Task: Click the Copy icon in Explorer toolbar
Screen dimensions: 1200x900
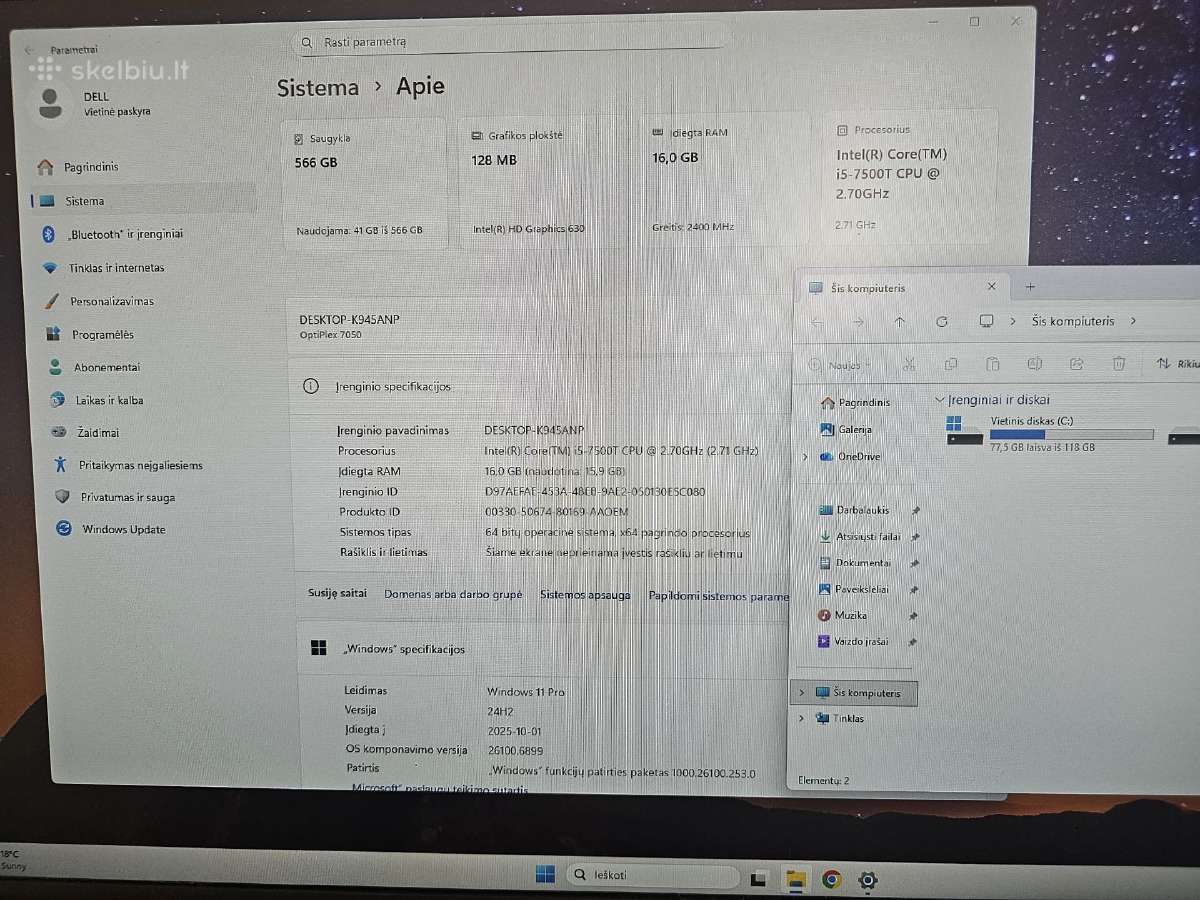Action: pyautogui.click(x=951, y=364)
